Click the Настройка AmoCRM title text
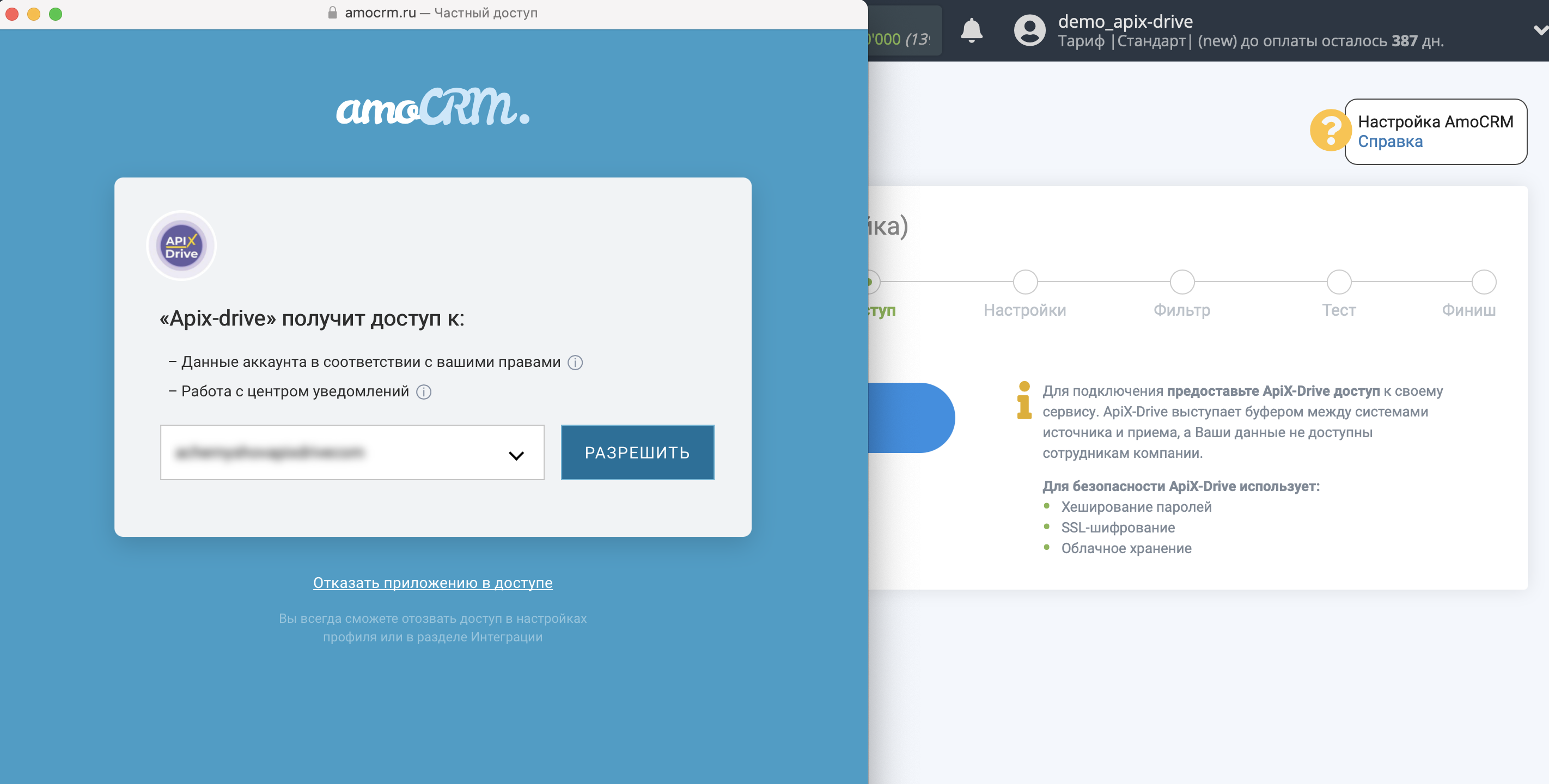This screenshot has width=1549, height=784. coord(1435,121)
